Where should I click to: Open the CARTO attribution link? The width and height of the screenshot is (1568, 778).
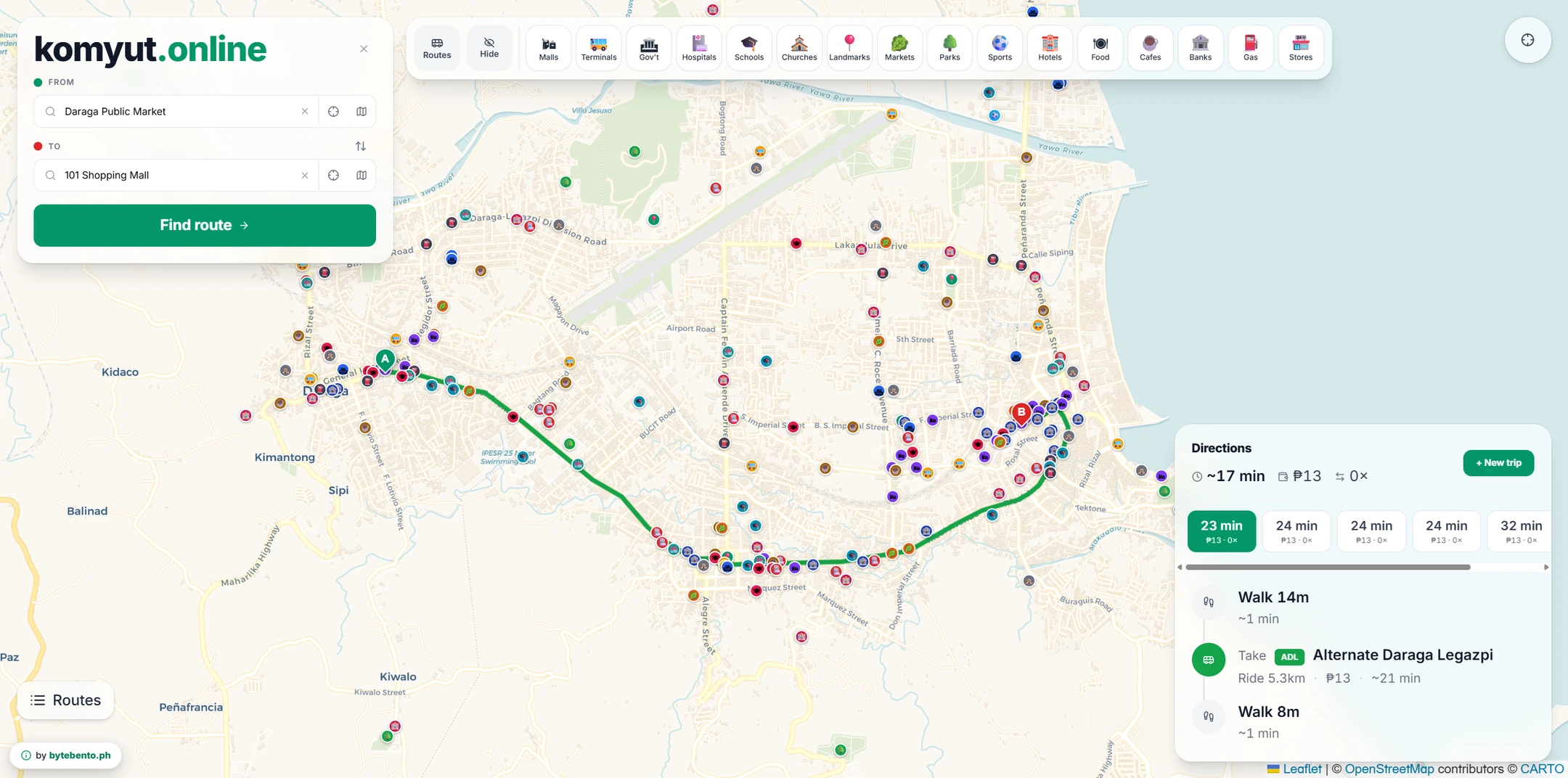click(1542, 769)
